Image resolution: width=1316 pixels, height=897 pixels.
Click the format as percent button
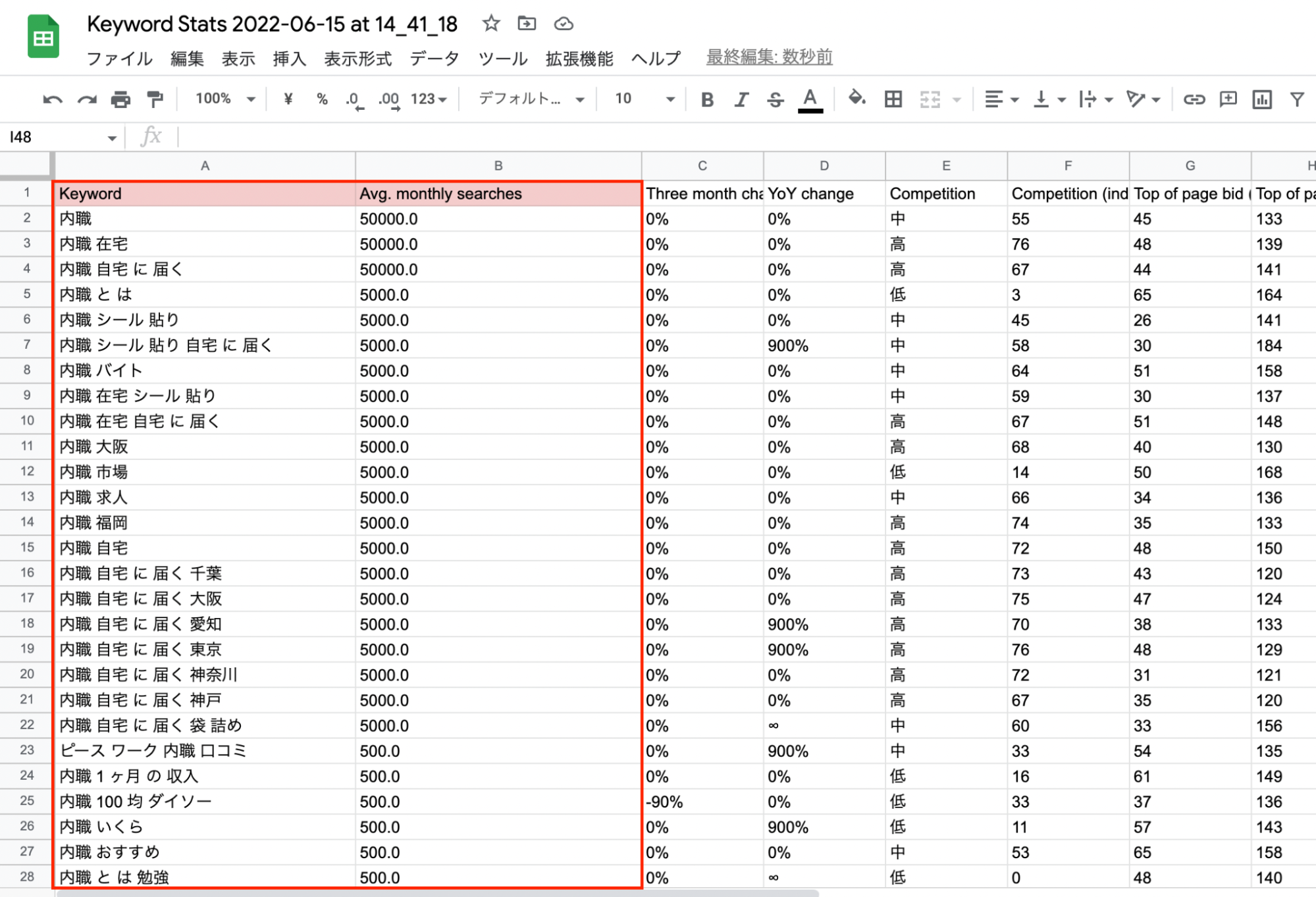pos(322,99)
